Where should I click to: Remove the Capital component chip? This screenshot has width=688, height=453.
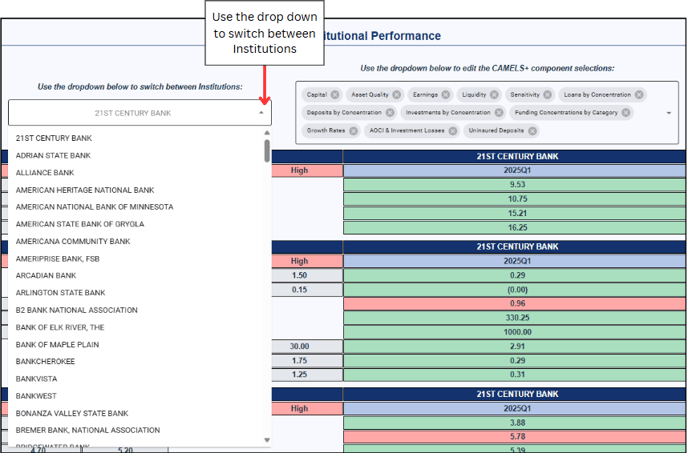pyautogui.click(x=335, y=94)
